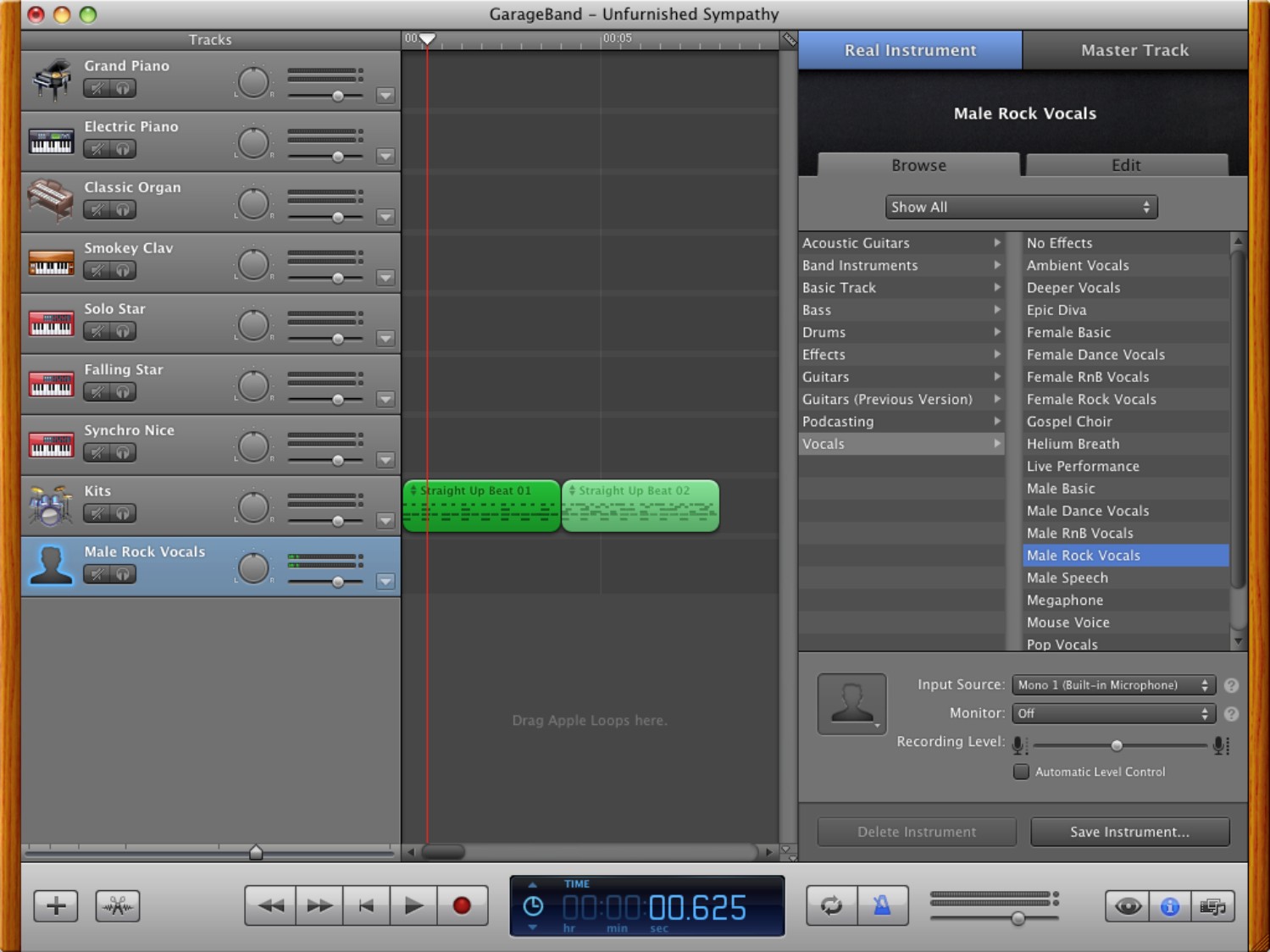Rewind the playback
This screenshot has width=1270, height=952.
pos(270,905)
